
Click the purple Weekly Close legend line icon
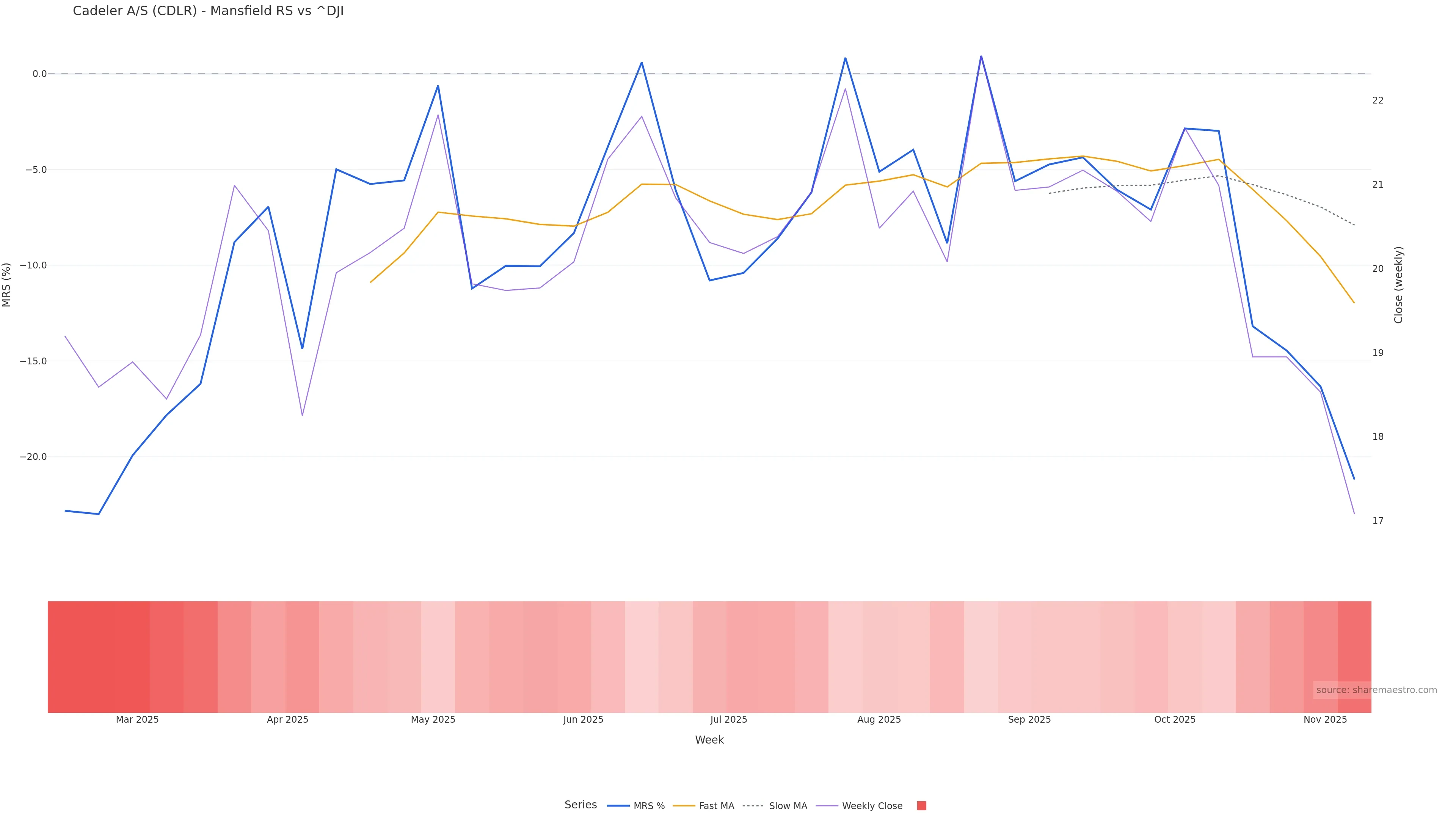point(827,806)
